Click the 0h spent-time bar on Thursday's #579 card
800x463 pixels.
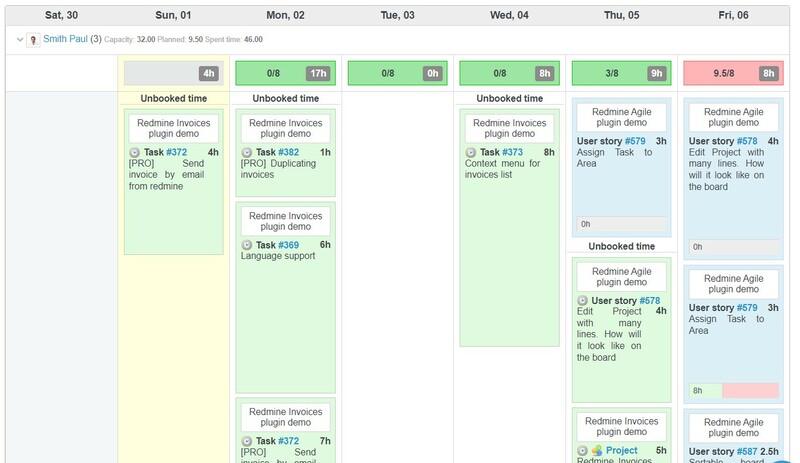(621, 224)
